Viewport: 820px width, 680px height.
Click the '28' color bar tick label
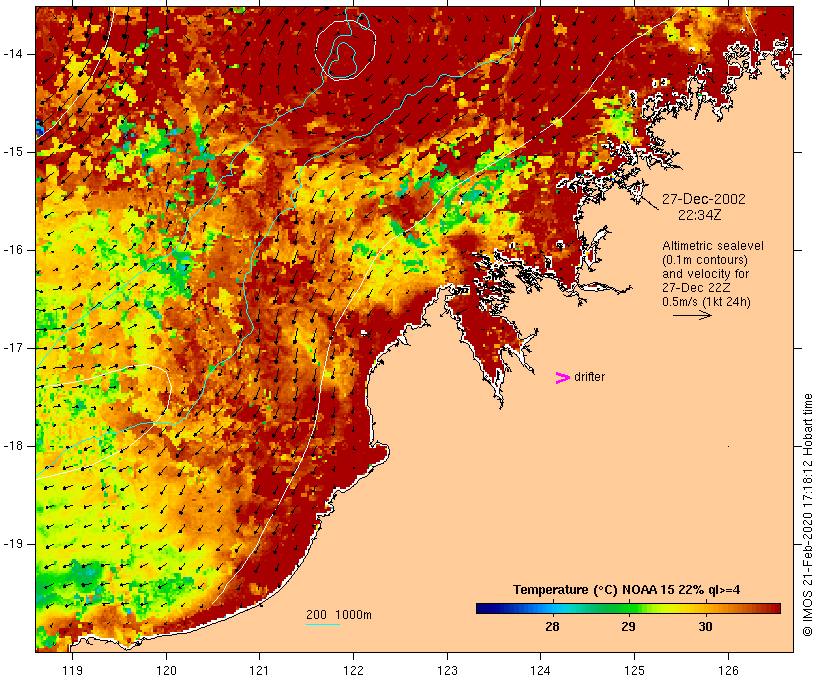[552, 626]
